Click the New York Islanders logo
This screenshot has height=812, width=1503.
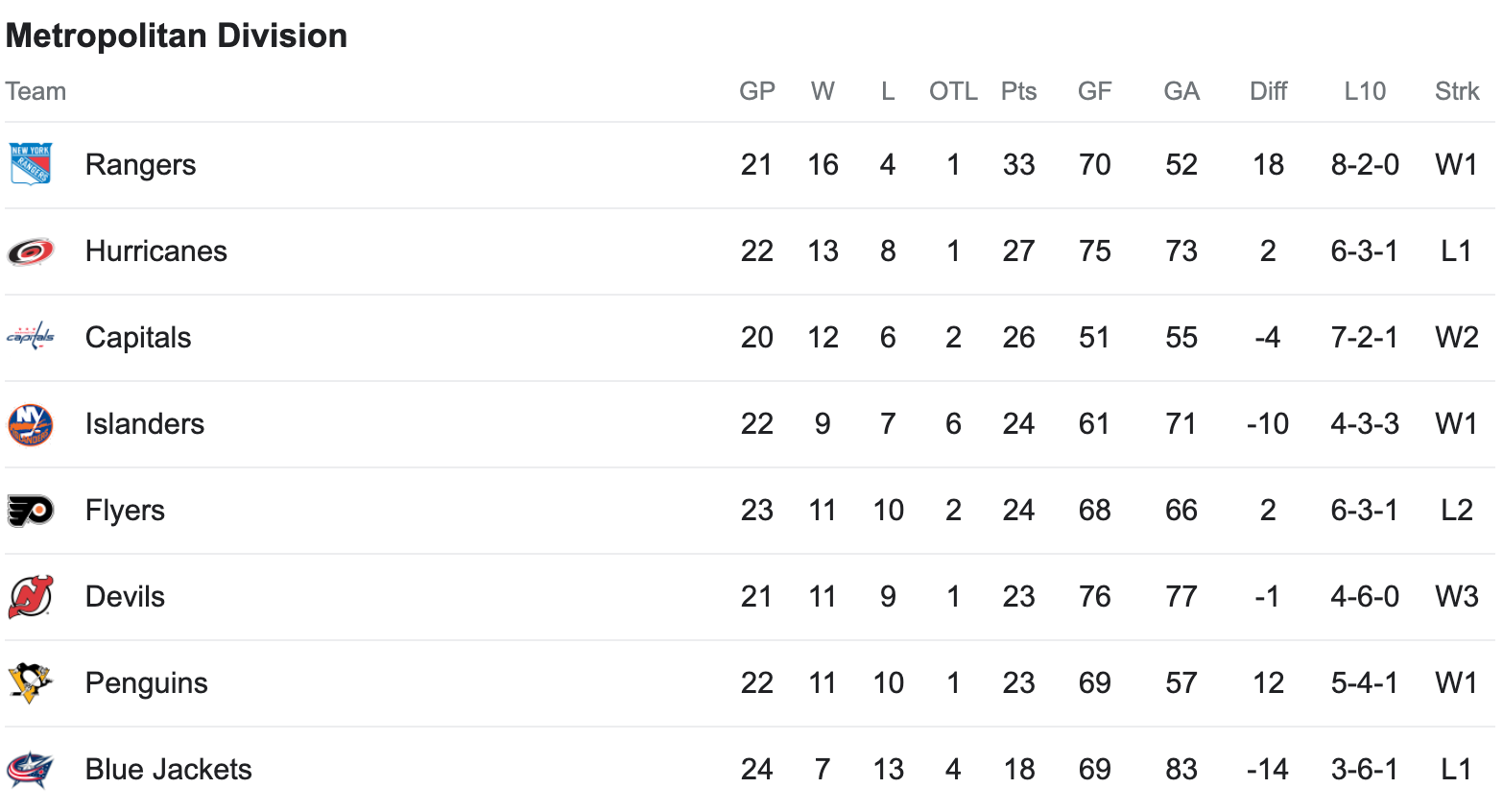[31, 424]
